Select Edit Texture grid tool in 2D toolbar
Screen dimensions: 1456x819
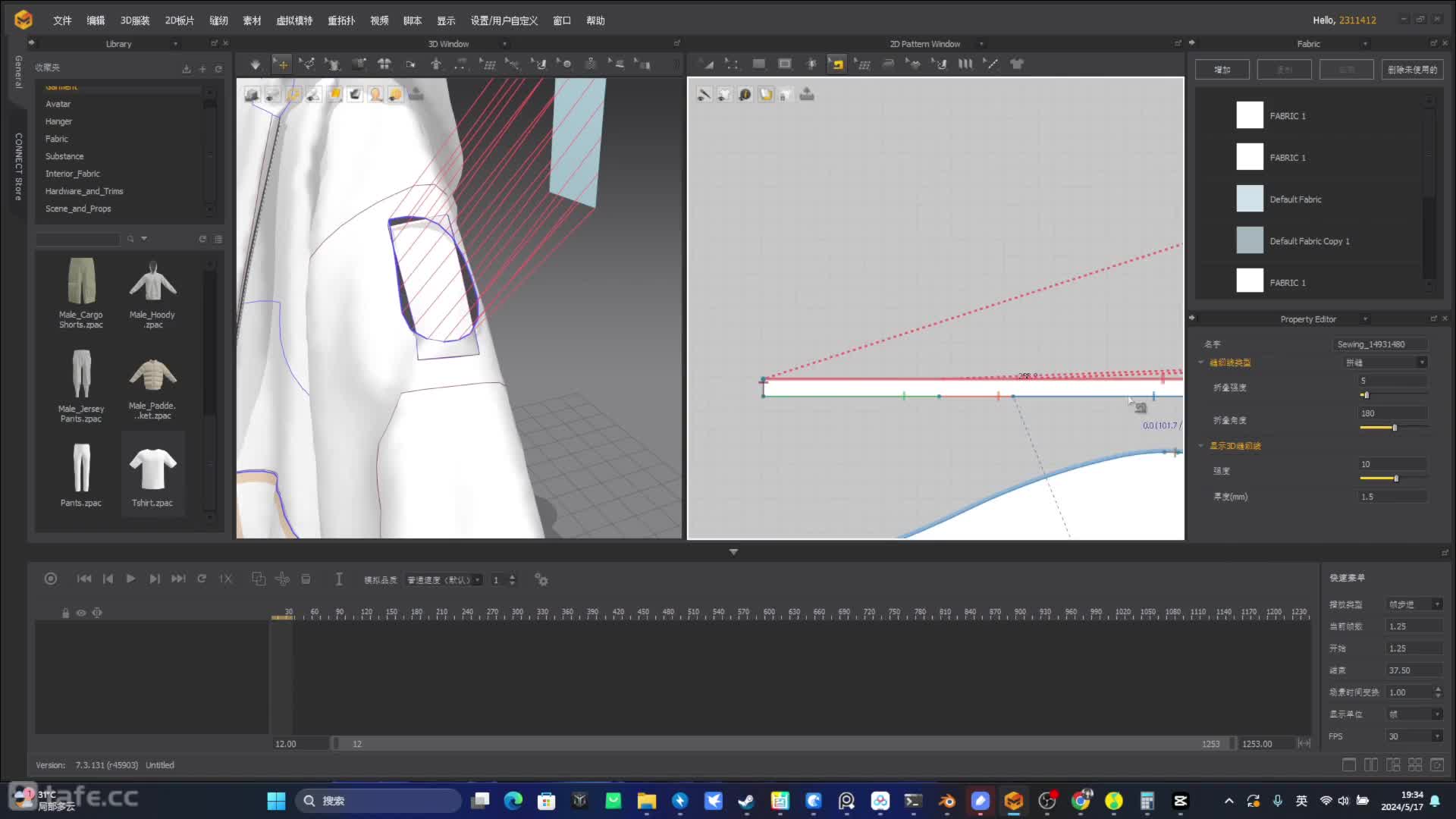(x=862, y=64)
